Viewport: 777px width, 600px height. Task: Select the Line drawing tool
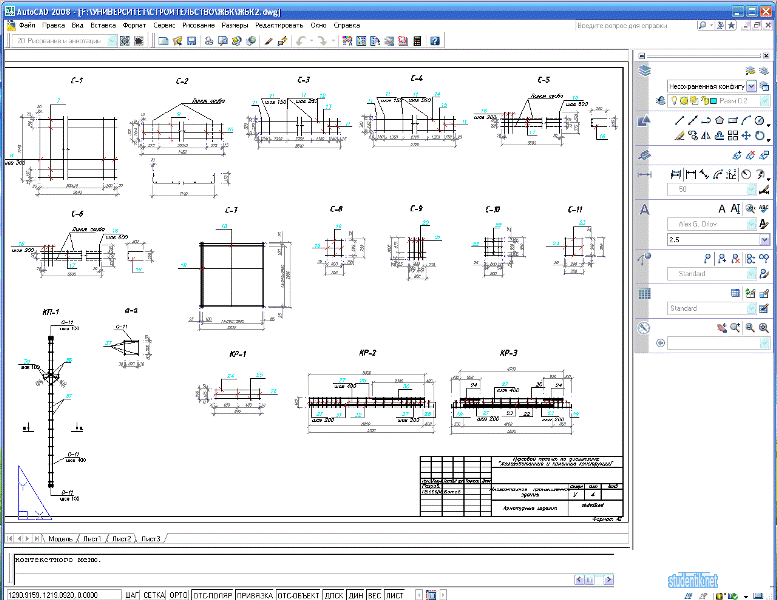[x=680, y=120]
